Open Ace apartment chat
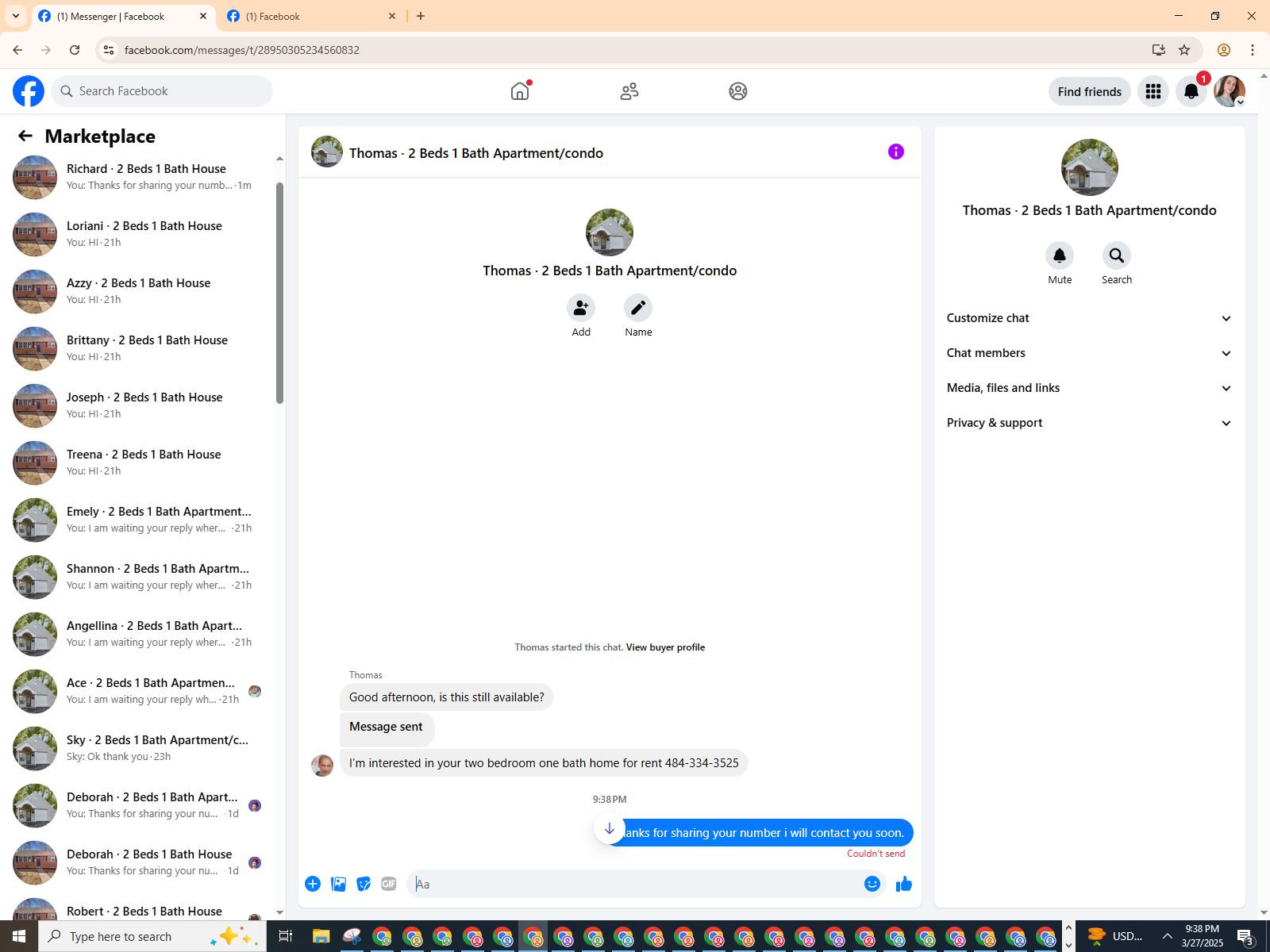The width and height of the screenshot is (1270, 952). [x=138, y=691]
